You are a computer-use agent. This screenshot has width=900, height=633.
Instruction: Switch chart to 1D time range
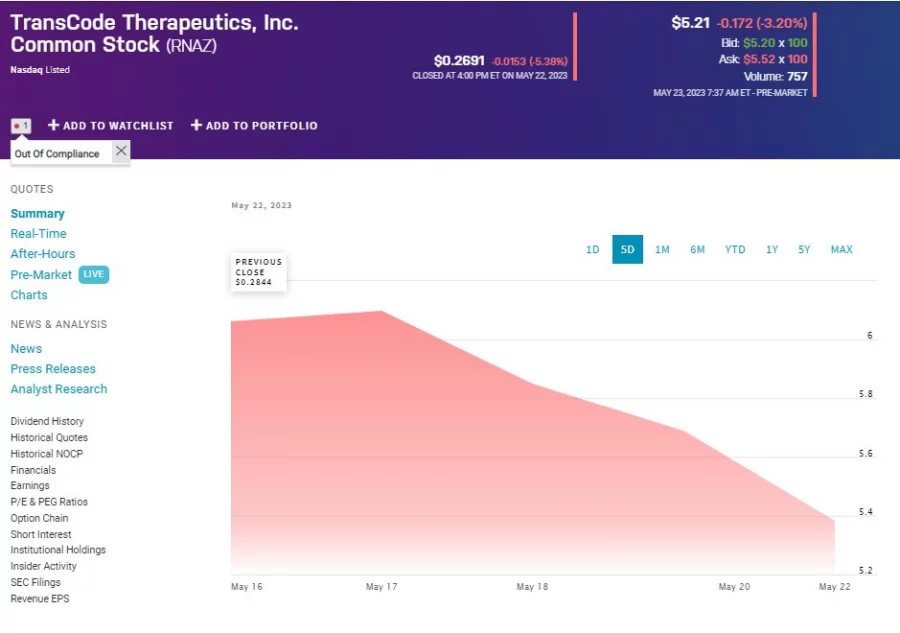(592, 249)
